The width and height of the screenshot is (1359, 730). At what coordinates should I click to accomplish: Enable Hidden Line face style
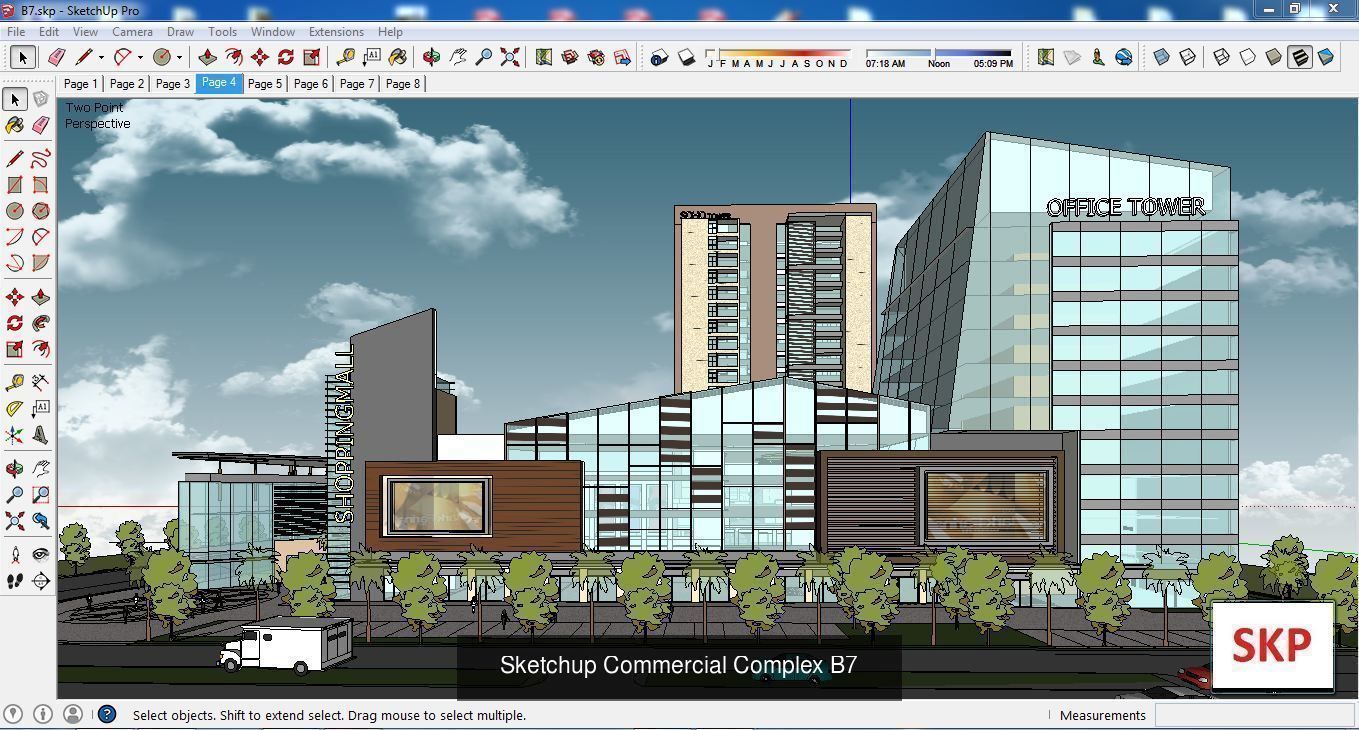1247,57
